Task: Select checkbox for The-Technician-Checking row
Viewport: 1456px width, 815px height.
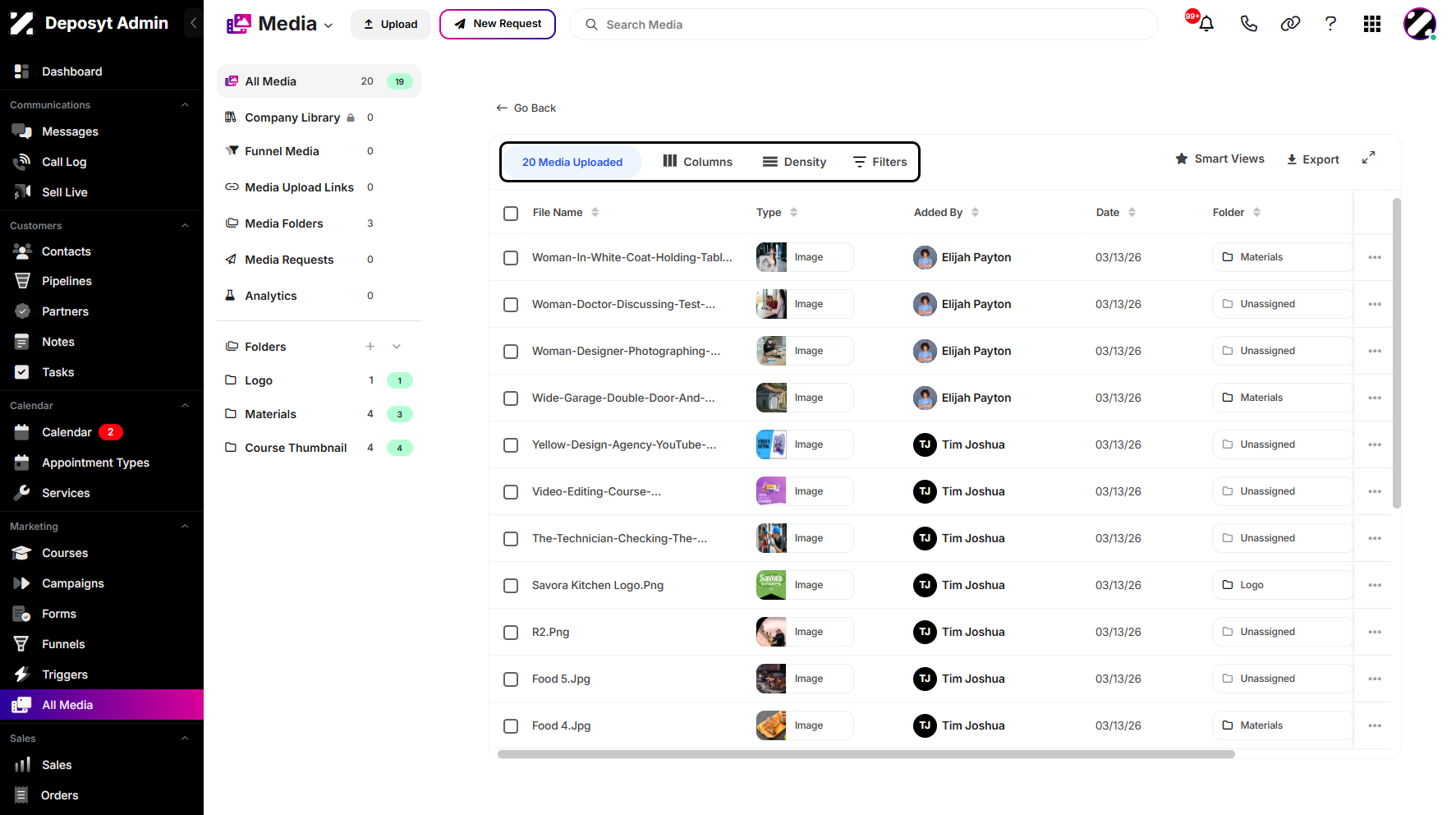Action: [x=511, y=539]
